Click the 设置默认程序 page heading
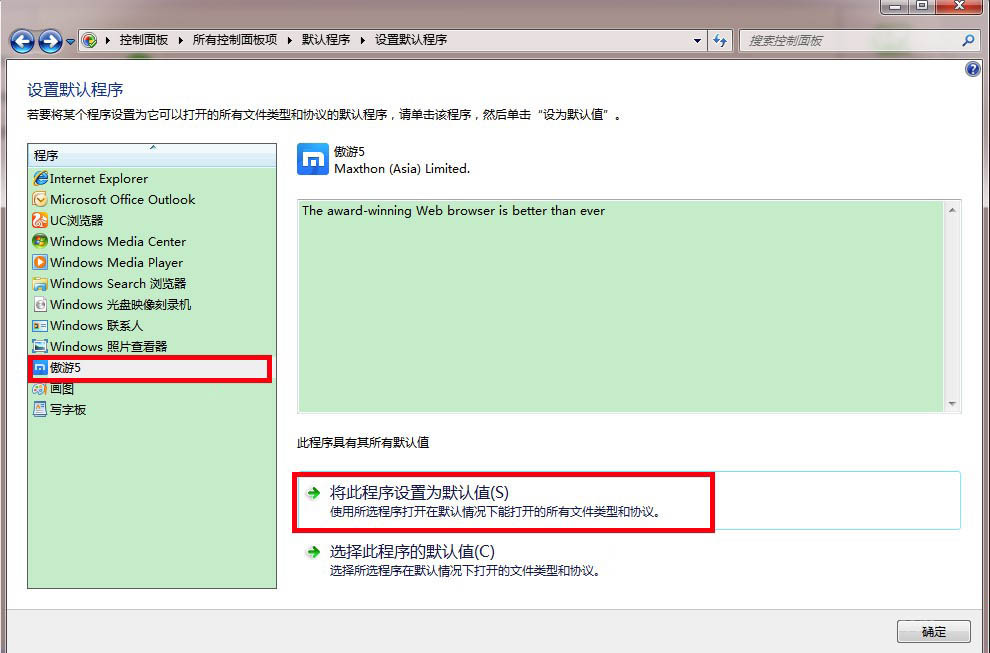 coord(75,90)
